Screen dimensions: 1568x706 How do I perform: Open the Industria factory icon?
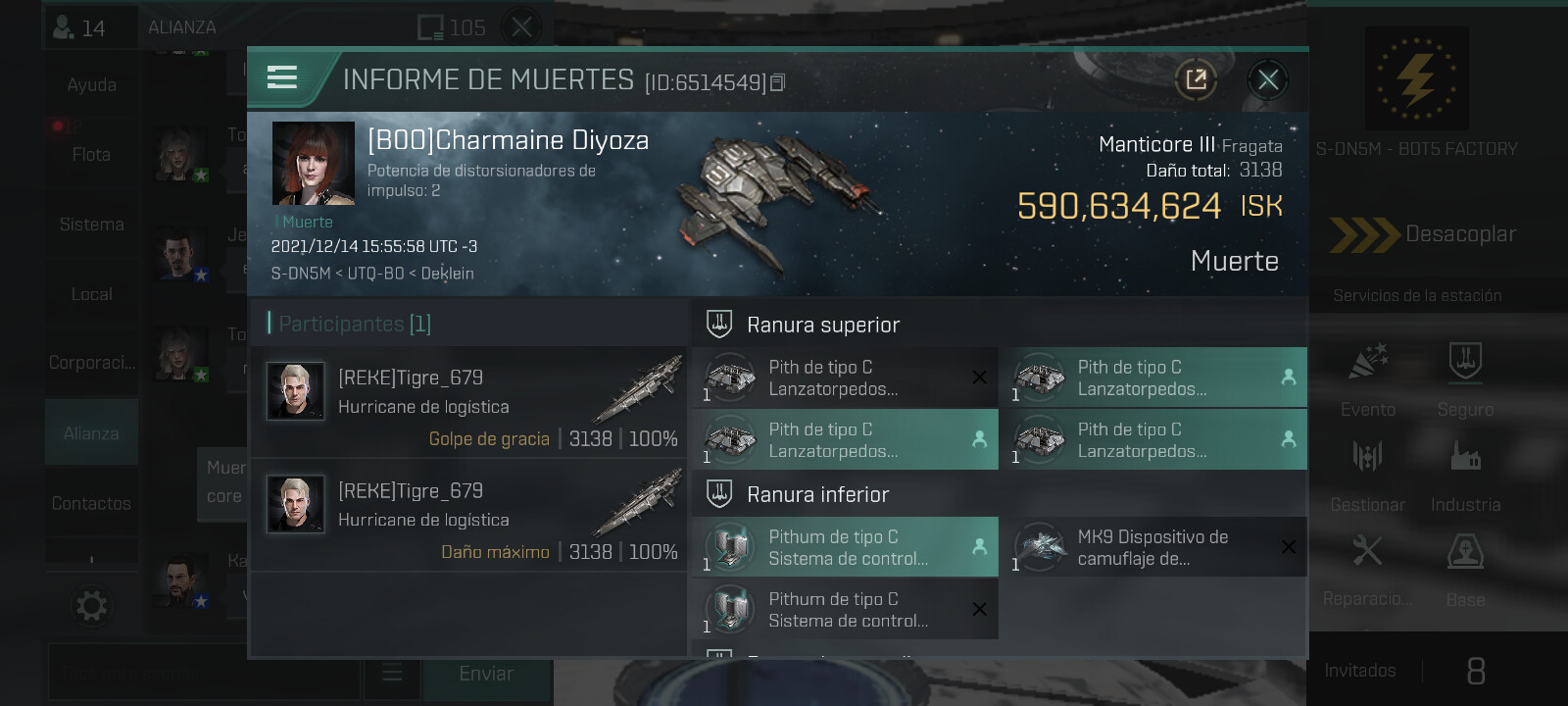[1465, 456]
